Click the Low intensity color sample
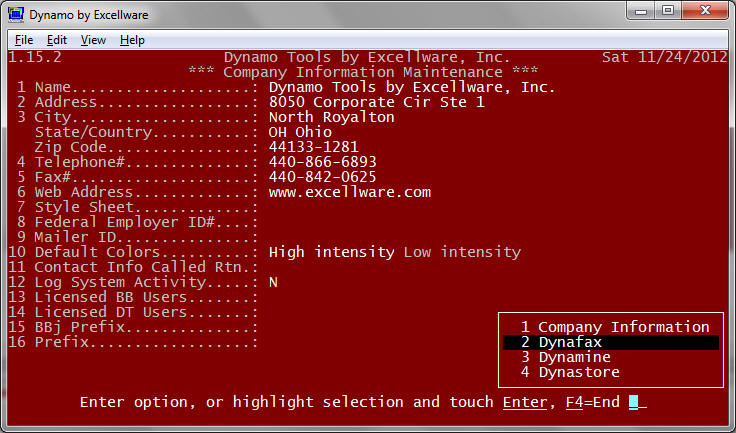The height and width of the screenshot is (433, 736). click(x=462, y=252)
